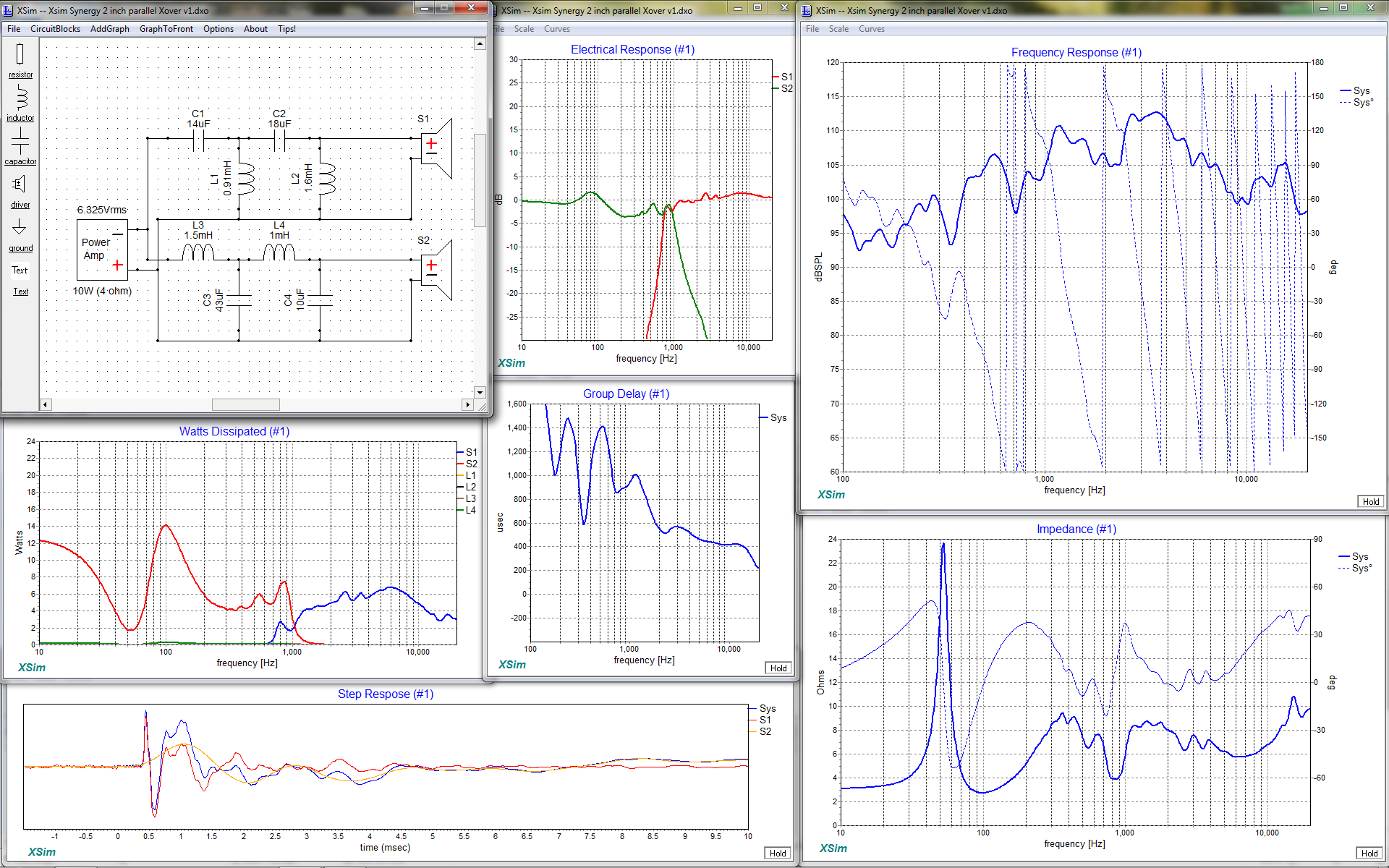The height and width of the screenshot is (868, 1389).
Task: Open the AddGraph menu
Action: tap(110, 29)
